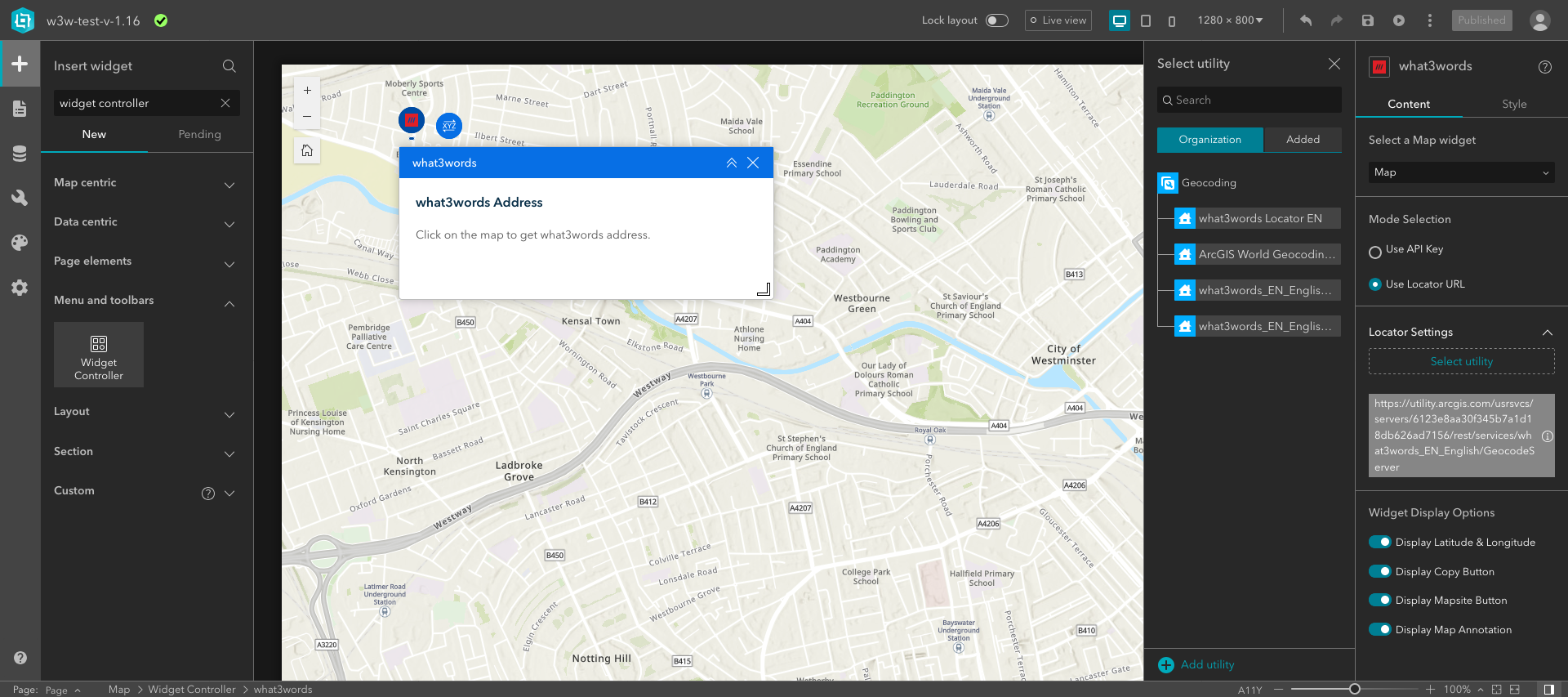Screen dimensions: 1568x697
Task: Open the Page panel in sidebar
Action: tap(20, 109)
